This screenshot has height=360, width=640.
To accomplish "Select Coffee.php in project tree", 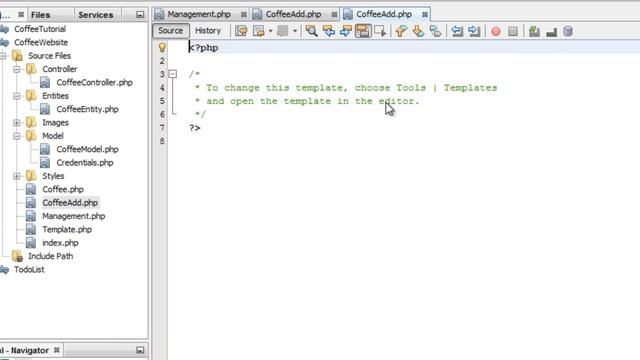I will pyautogui.click(x=63, y=189).
